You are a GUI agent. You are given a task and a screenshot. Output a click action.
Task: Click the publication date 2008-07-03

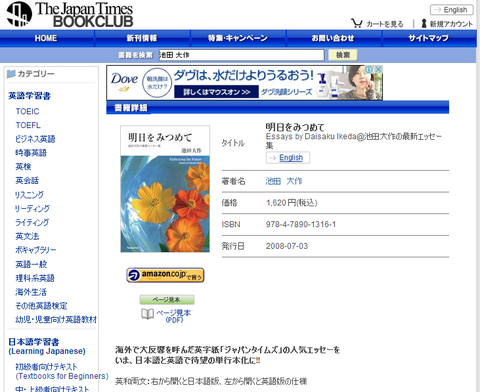coord(287,246)
